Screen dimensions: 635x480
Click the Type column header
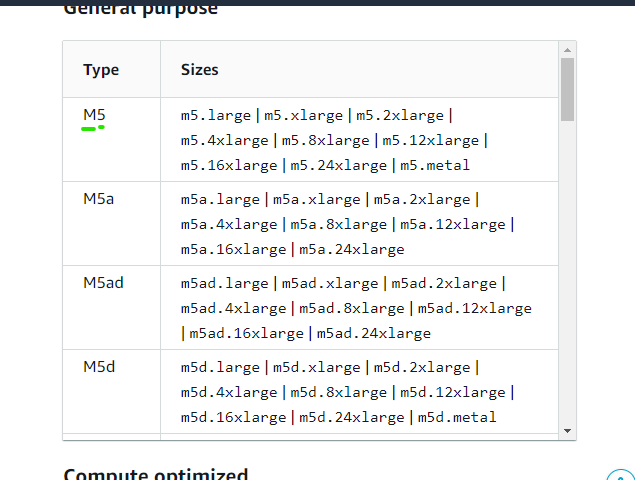(x=101, y=70)
